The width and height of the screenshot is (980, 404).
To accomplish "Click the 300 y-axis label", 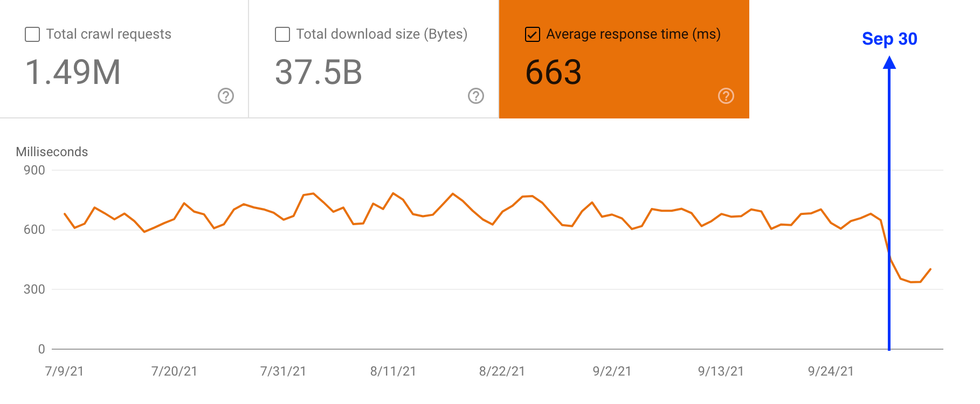I will click(34, 290).
